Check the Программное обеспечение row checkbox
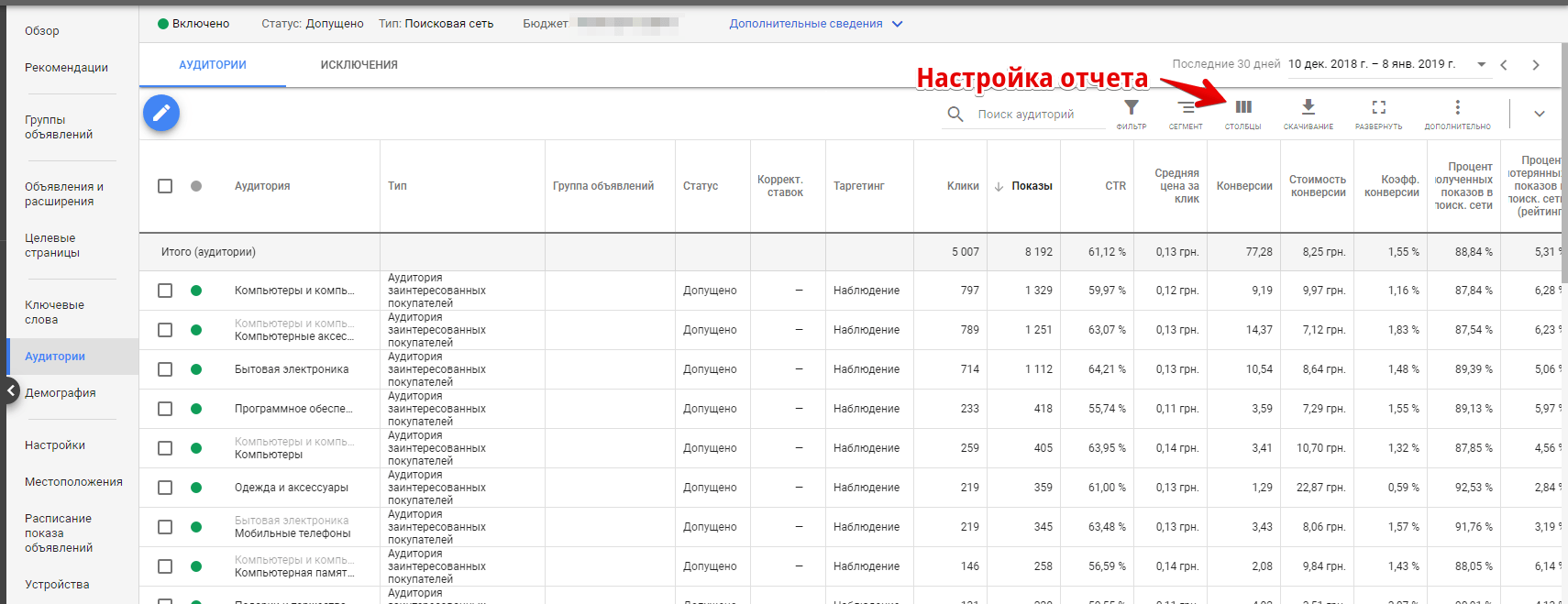This screenshot has width=1568, height=604. [x=165, y=409]
